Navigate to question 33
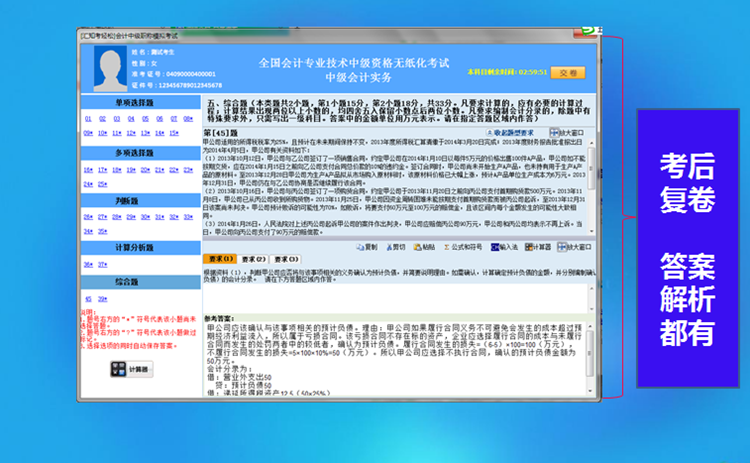The height and width of the screenshot is (463, 750). [x=188, y=217]
